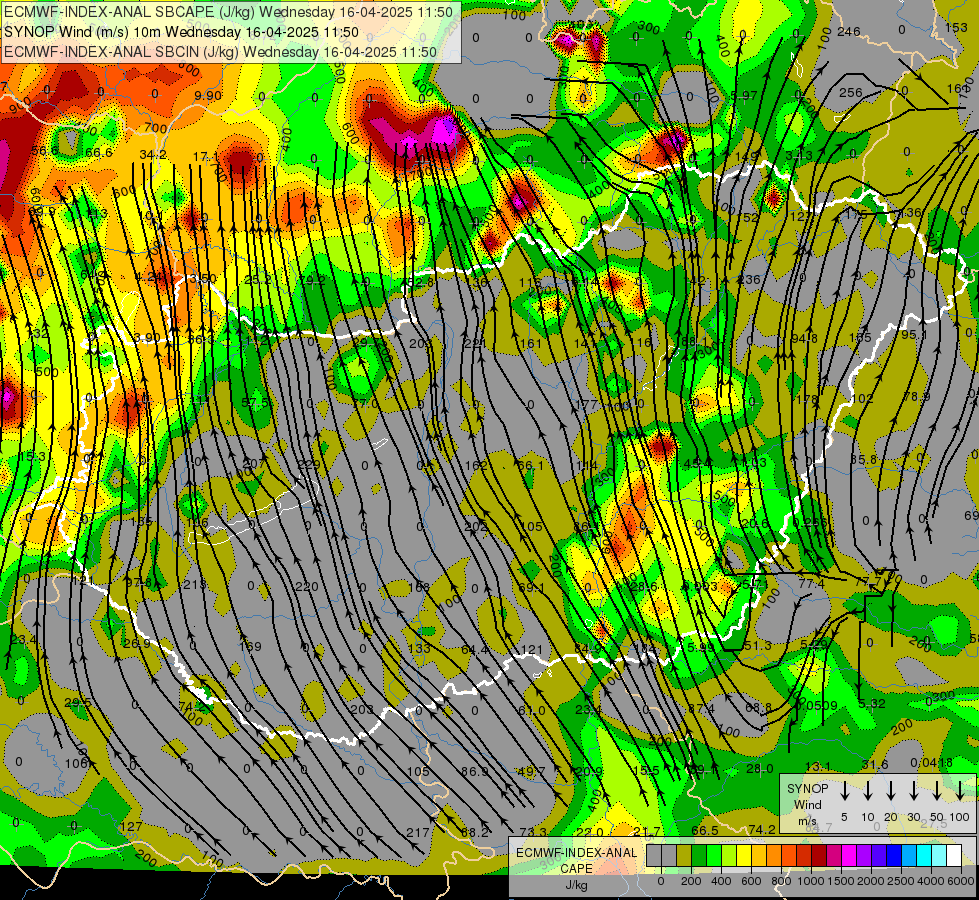Click the '133' value on the map
The image size is (979, 900).
[x=419, y=648]
